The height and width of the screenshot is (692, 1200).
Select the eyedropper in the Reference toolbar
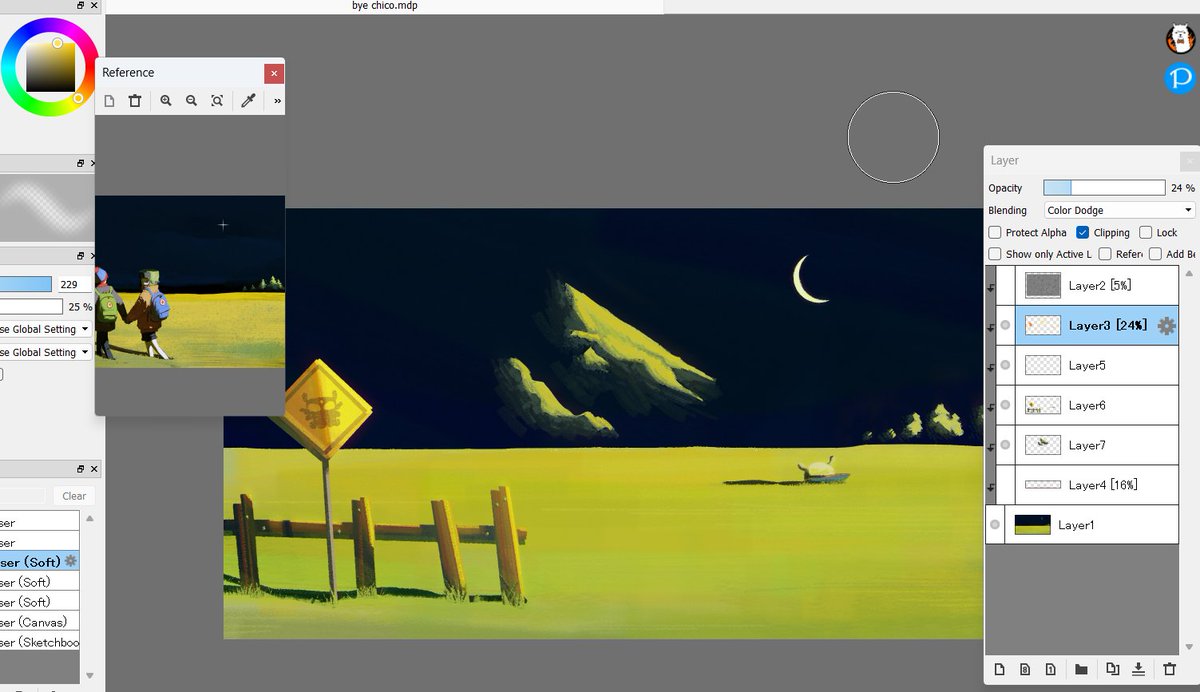click(249, 101)
